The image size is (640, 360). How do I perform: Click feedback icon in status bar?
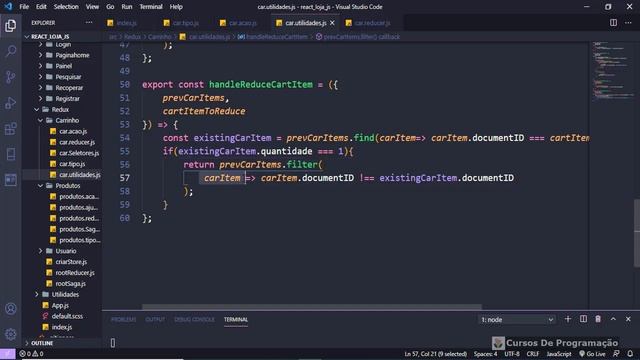click(x=616, y=353)
